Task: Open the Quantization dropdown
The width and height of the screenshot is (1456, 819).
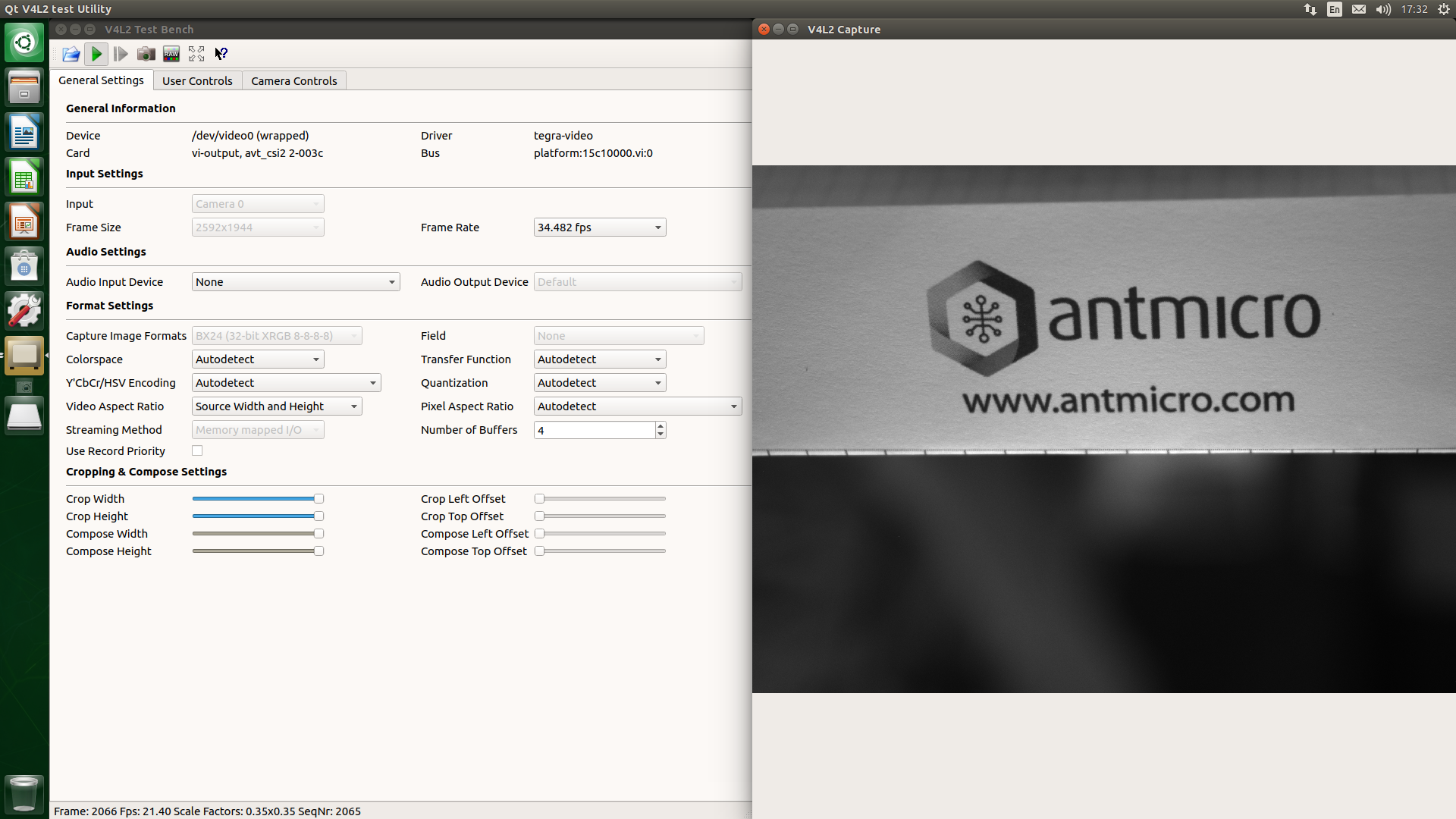Action: tap(600, 383)
